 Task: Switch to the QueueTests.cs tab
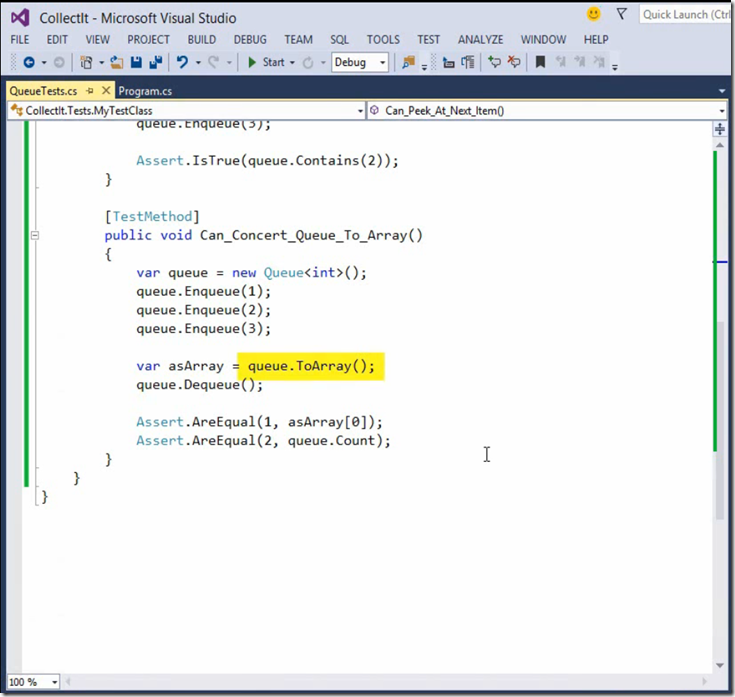(x=43, y=91)
